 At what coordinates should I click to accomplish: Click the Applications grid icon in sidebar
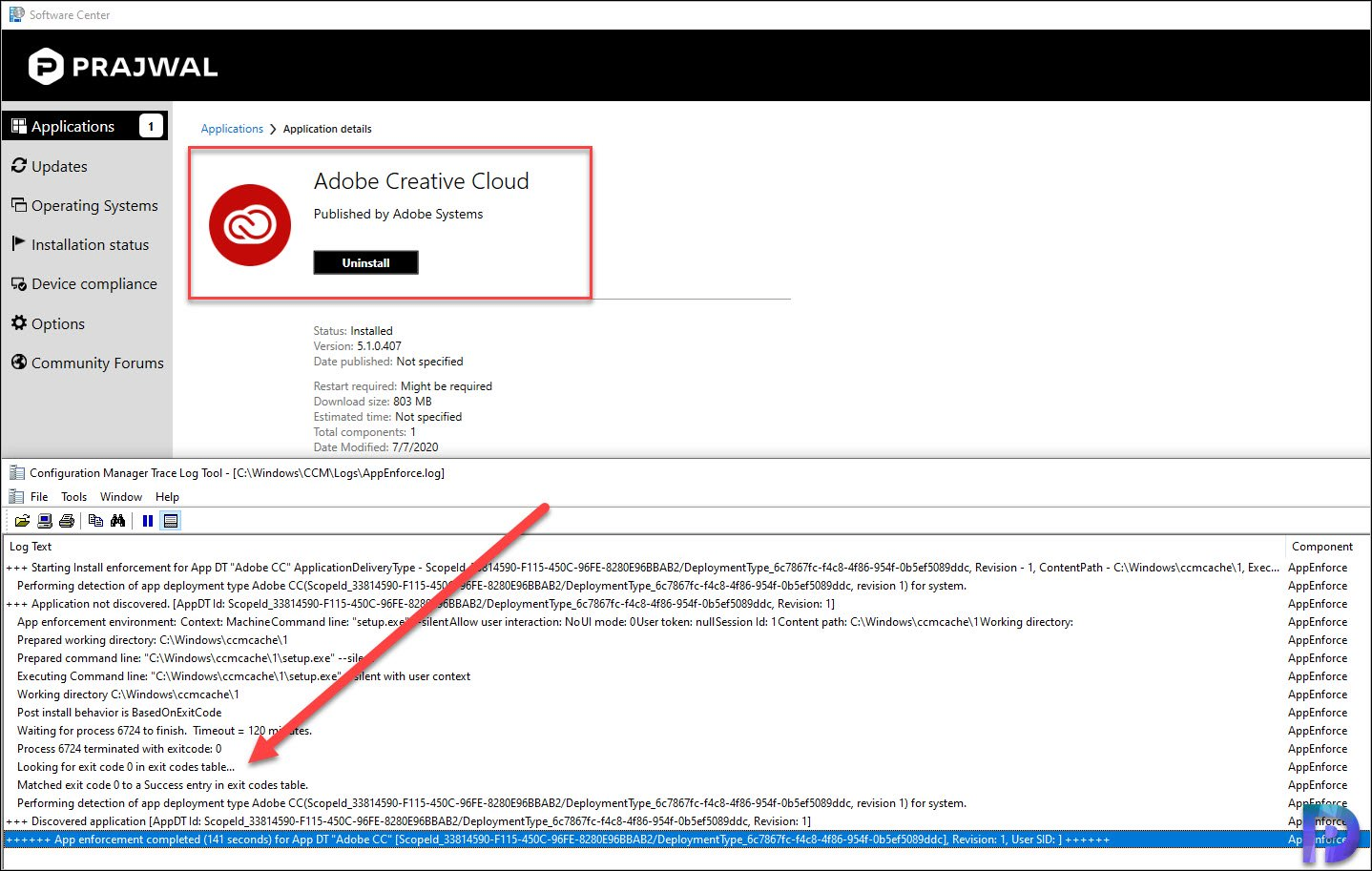tap(19, 126)
